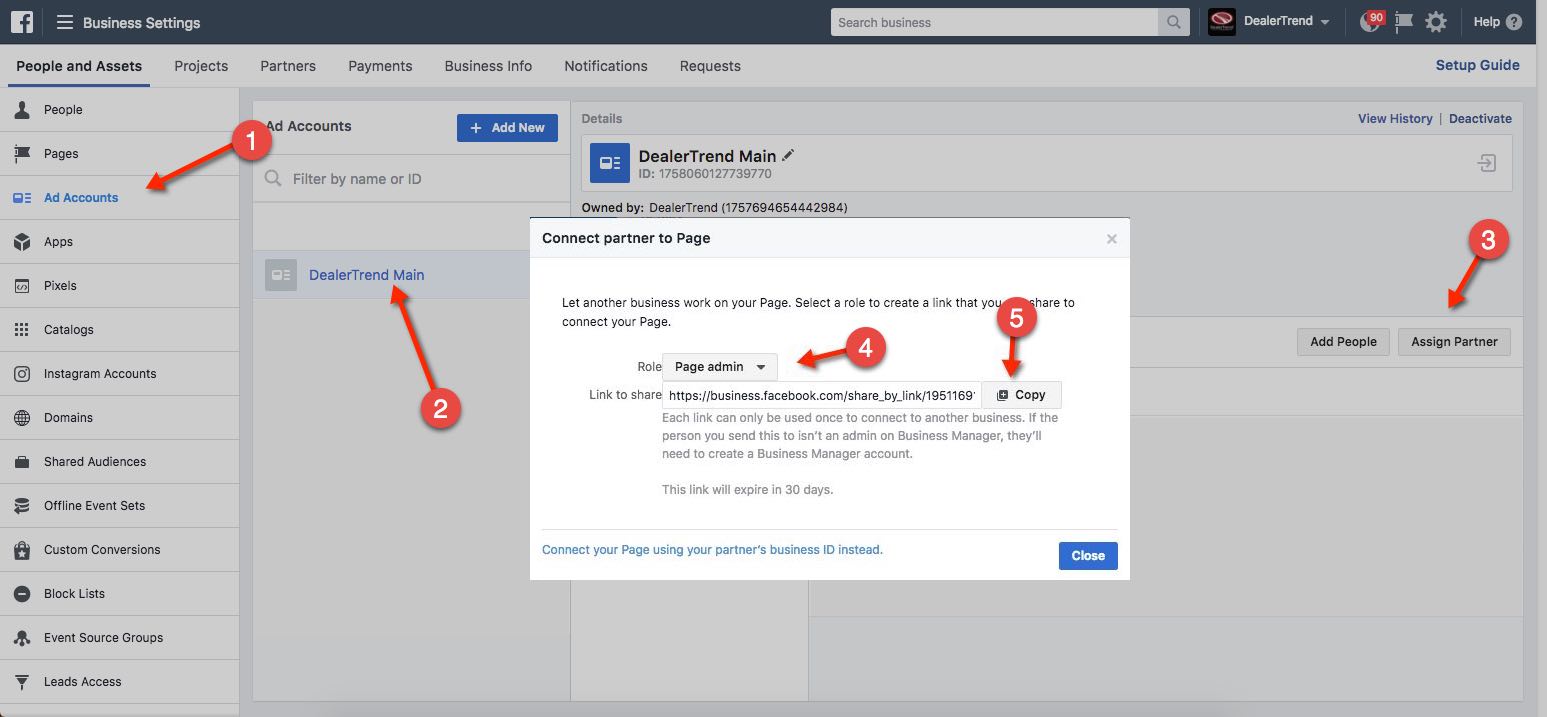1547x717 pixels.
Task: Click the Leads Access funnel icon
Action: click(22, 682)
